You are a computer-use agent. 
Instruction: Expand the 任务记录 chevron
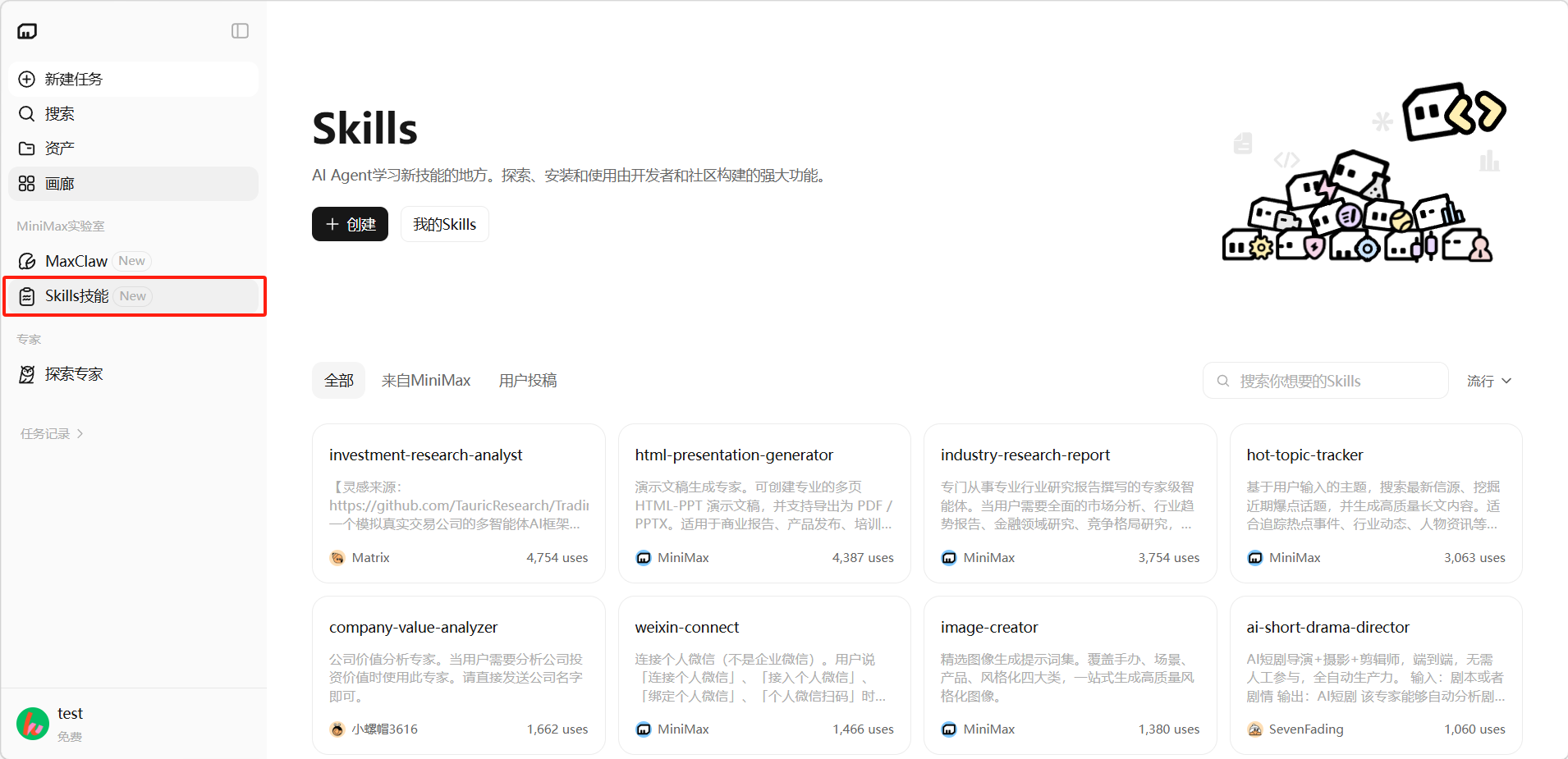[x=80, y=434]
